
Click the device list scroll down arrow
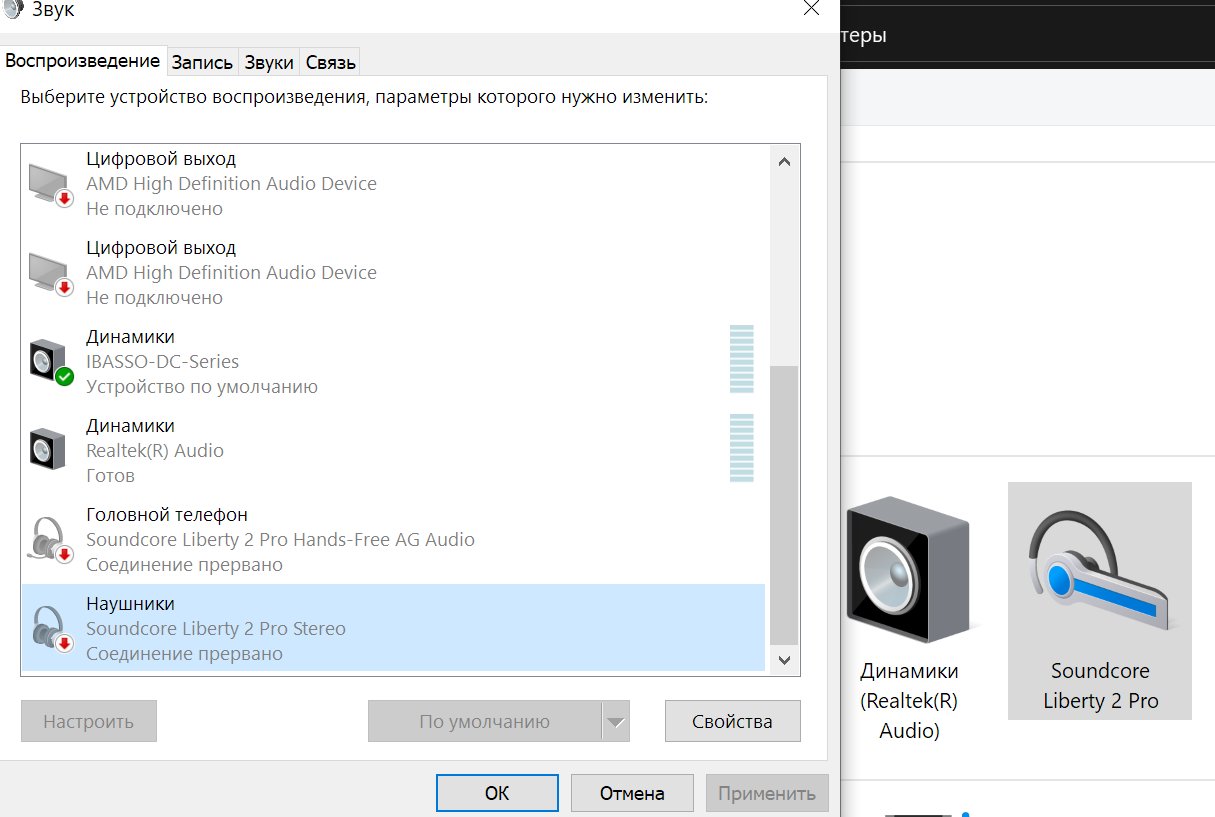[x=784, y=659]
